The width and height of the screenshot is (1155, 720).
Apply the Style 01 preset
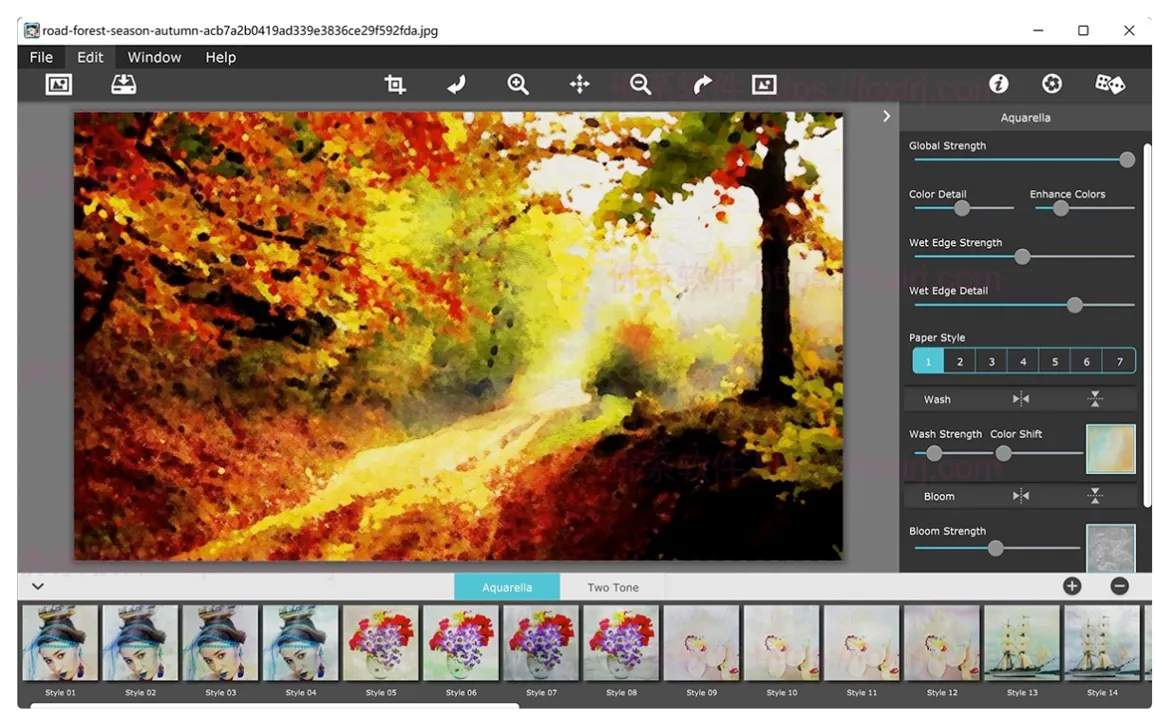coord(60,643)
